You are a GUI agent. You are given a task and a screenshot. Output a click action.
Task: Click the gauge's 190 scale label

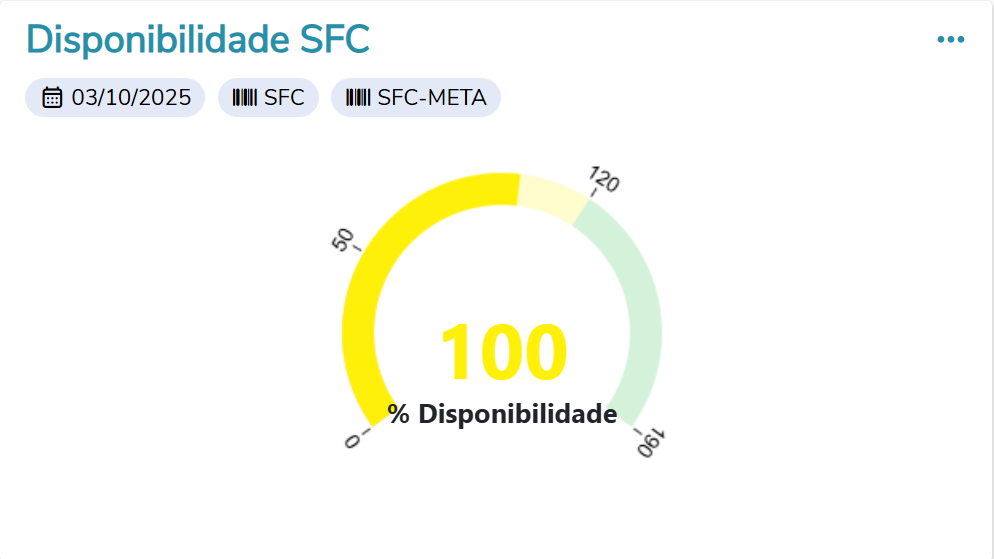click(652, 443)
